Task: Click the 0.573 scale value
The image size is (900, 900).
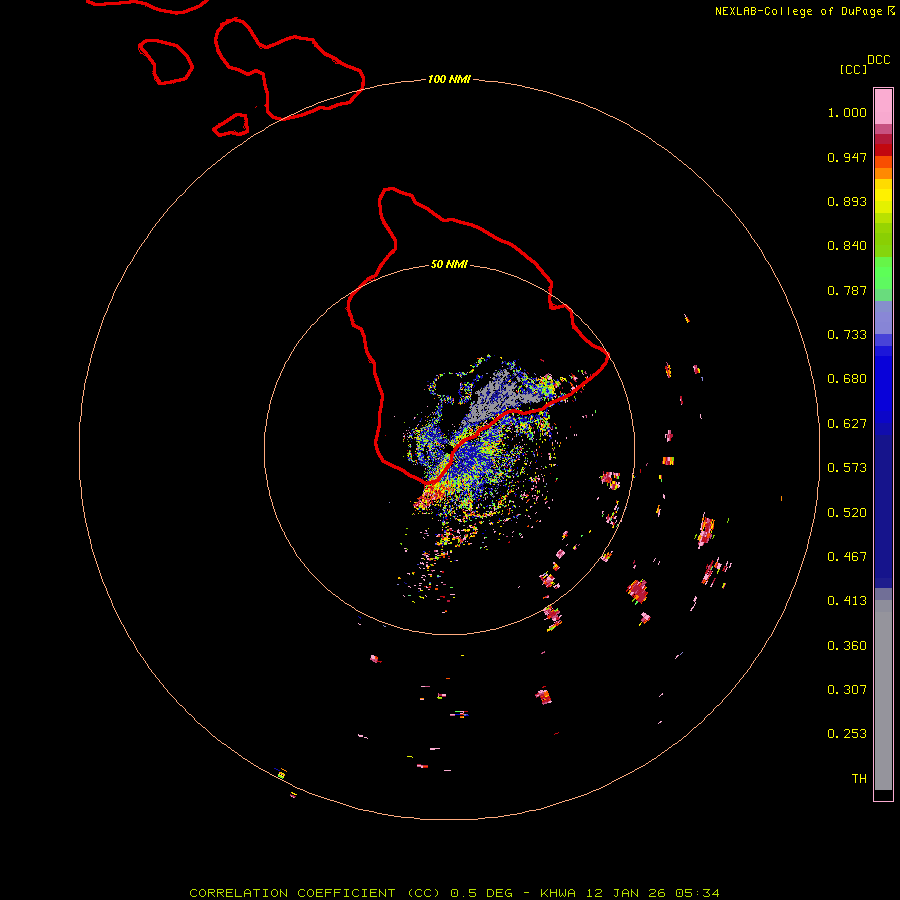Action: click(847, 468)
